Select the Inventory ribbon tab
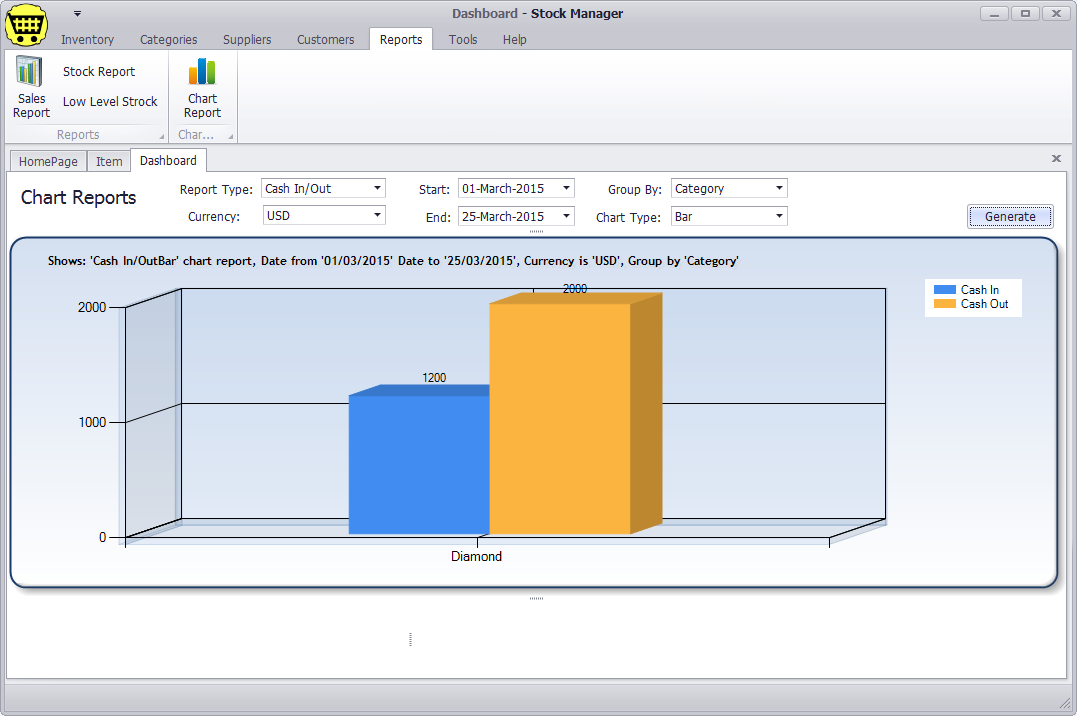 87,39
